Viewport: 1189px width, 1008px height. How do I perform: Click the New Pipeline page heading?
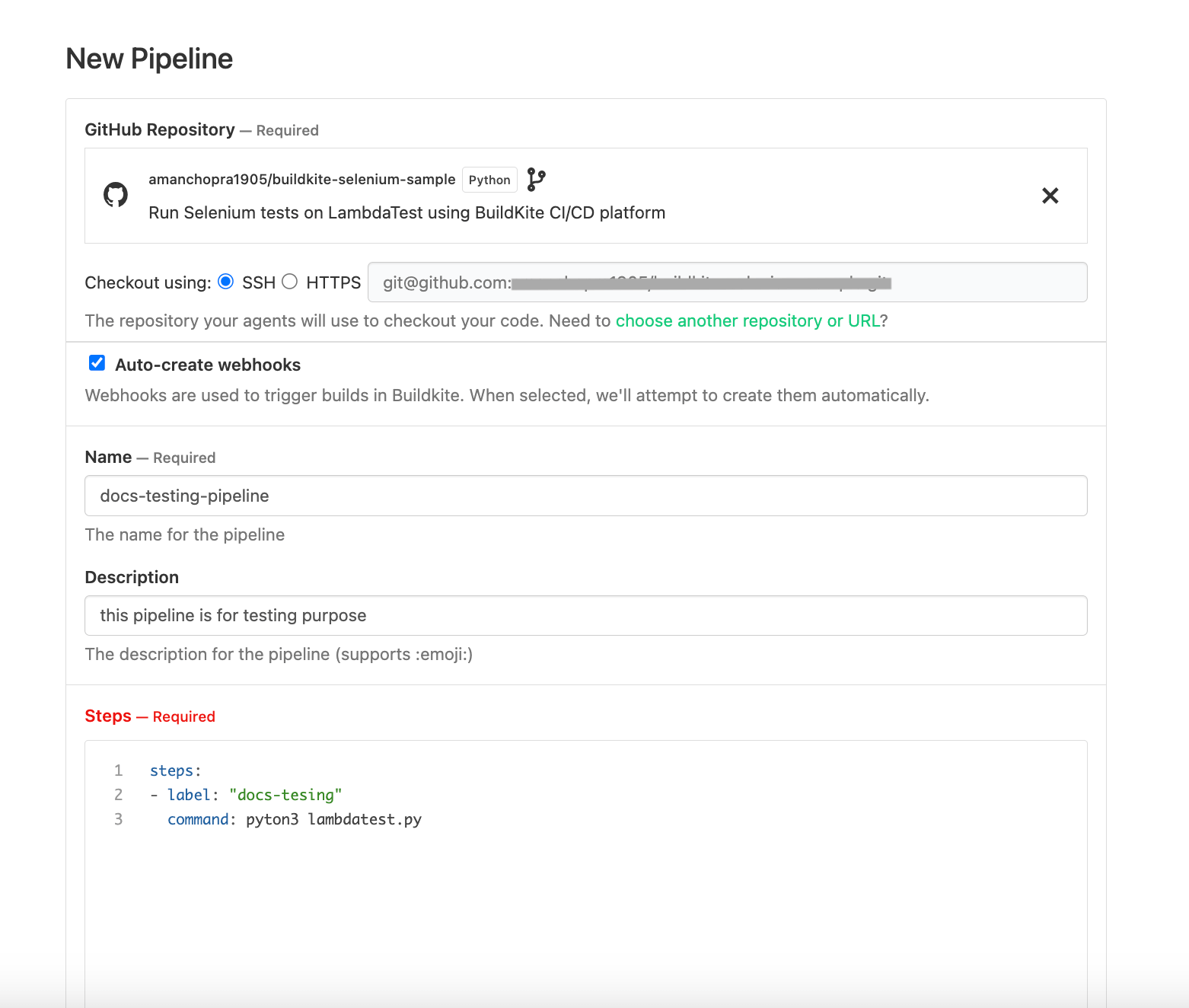click(x=149, y=58)
